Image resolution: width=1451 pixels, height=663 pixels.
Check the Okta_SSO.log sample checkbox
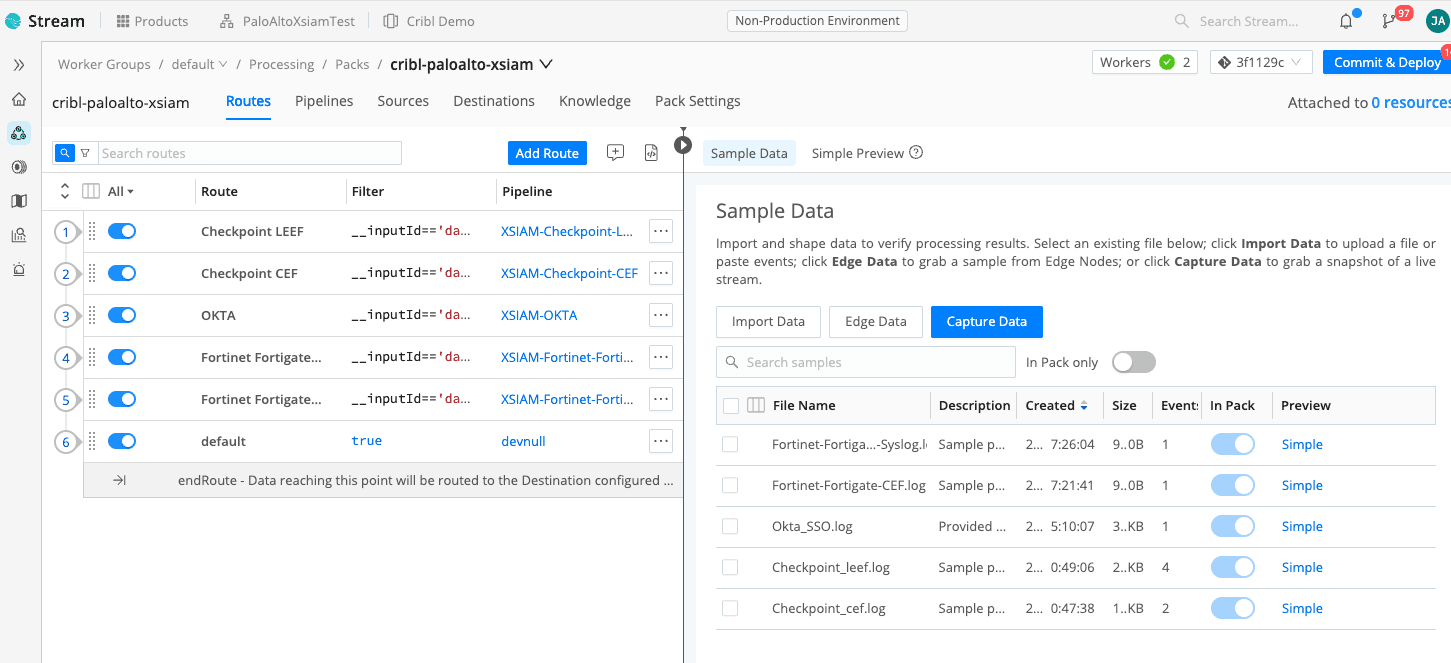[730, 526]
